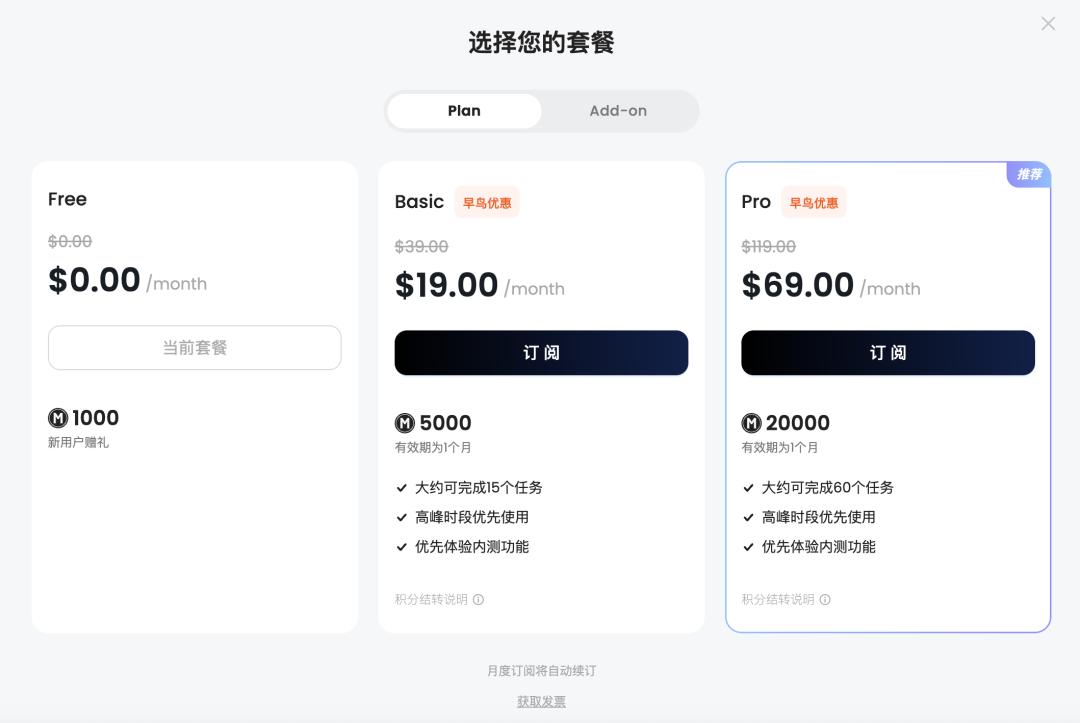Viewport: 1080px width, 723px height.
Task: Click the checkmark beside 大约可完成15个任务
Action: point(402,488)
